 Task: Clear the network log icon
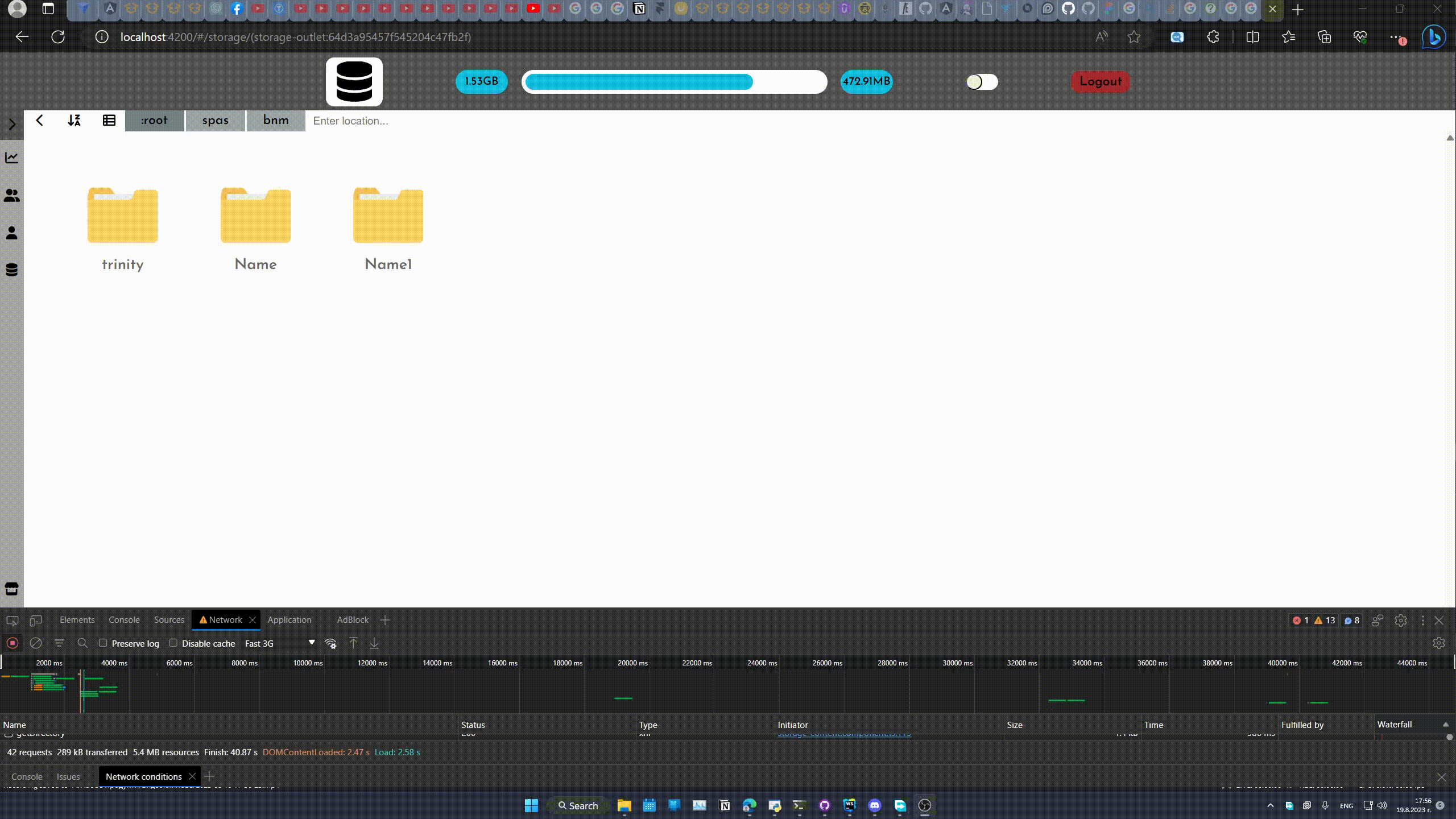click(36, 643)
